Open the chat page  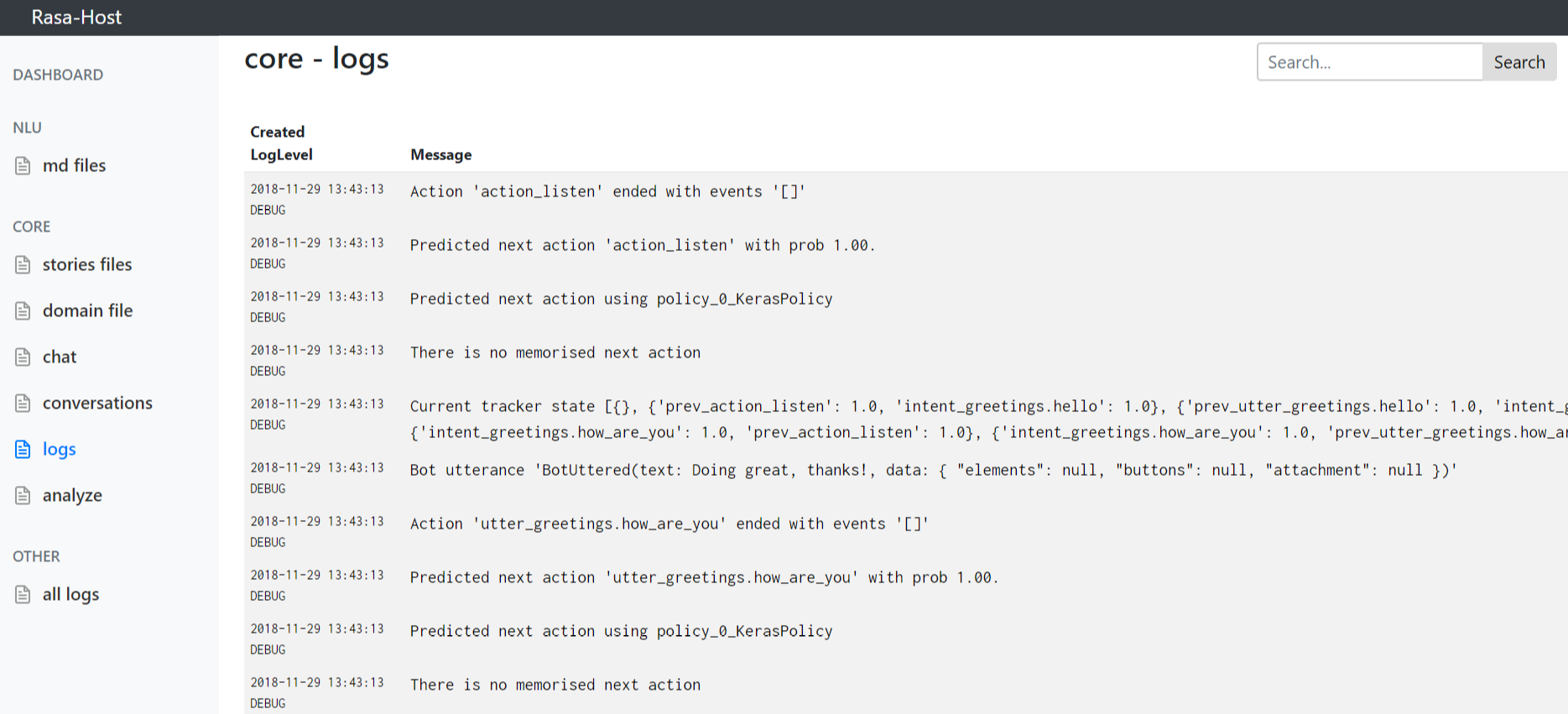coord(60,357)
